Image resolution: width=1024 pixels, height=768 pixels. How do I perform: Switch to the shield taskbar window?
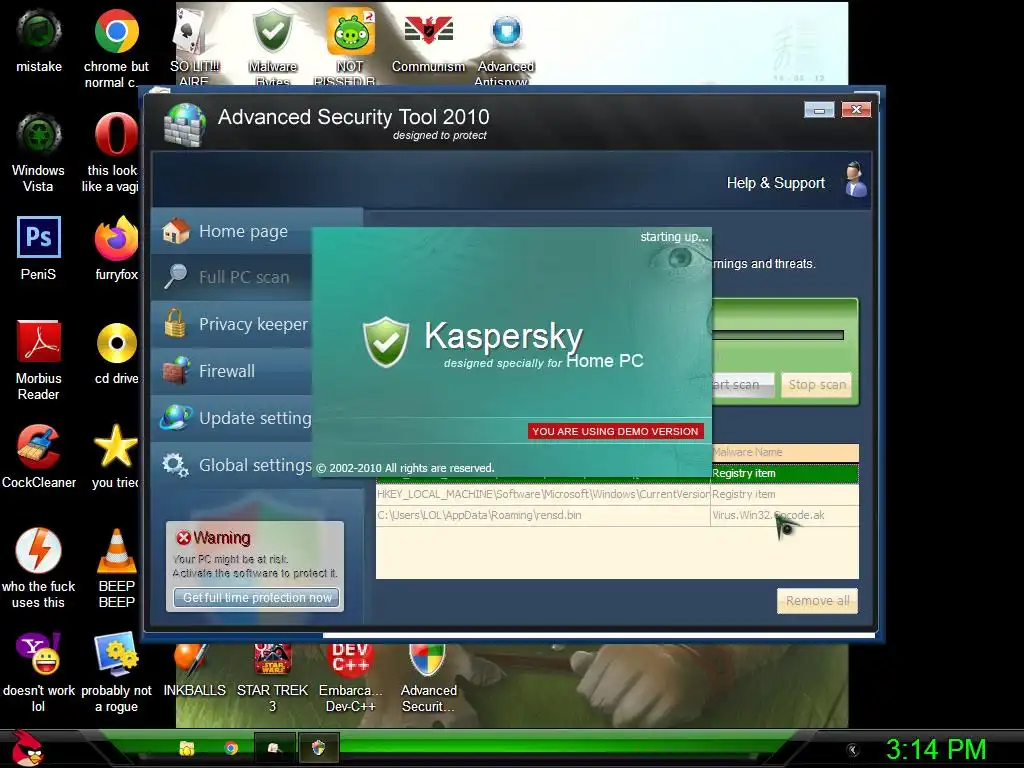[x=319, y=748]
